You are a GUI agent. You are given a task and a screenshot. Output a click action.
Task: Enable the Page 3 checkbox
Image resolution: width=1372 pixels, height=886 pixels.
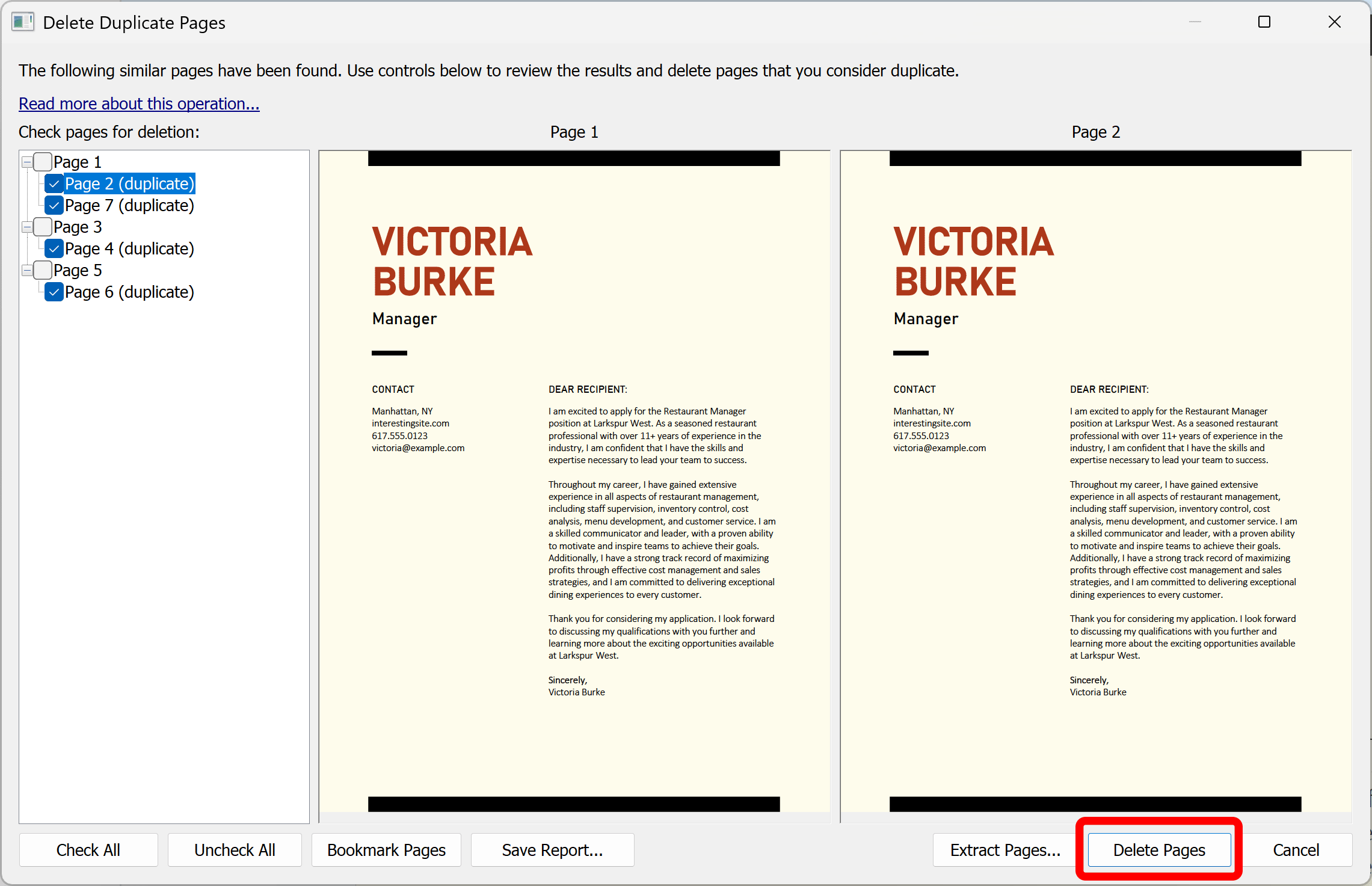pos(42,227)
